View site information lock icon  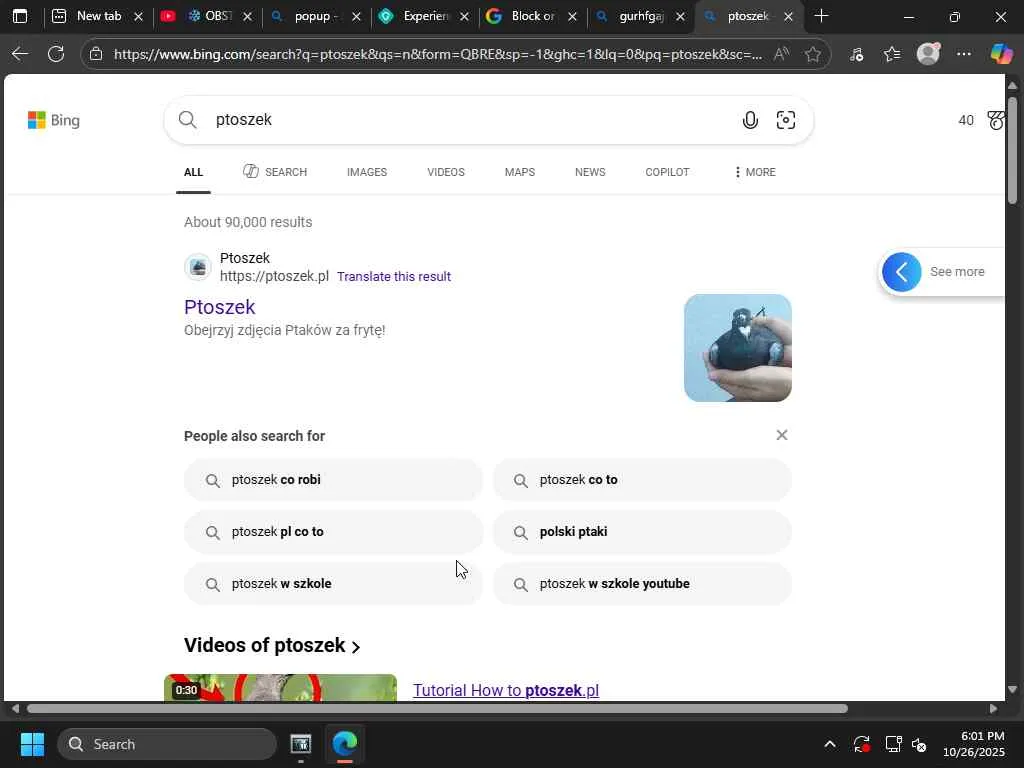click(96, 54)
